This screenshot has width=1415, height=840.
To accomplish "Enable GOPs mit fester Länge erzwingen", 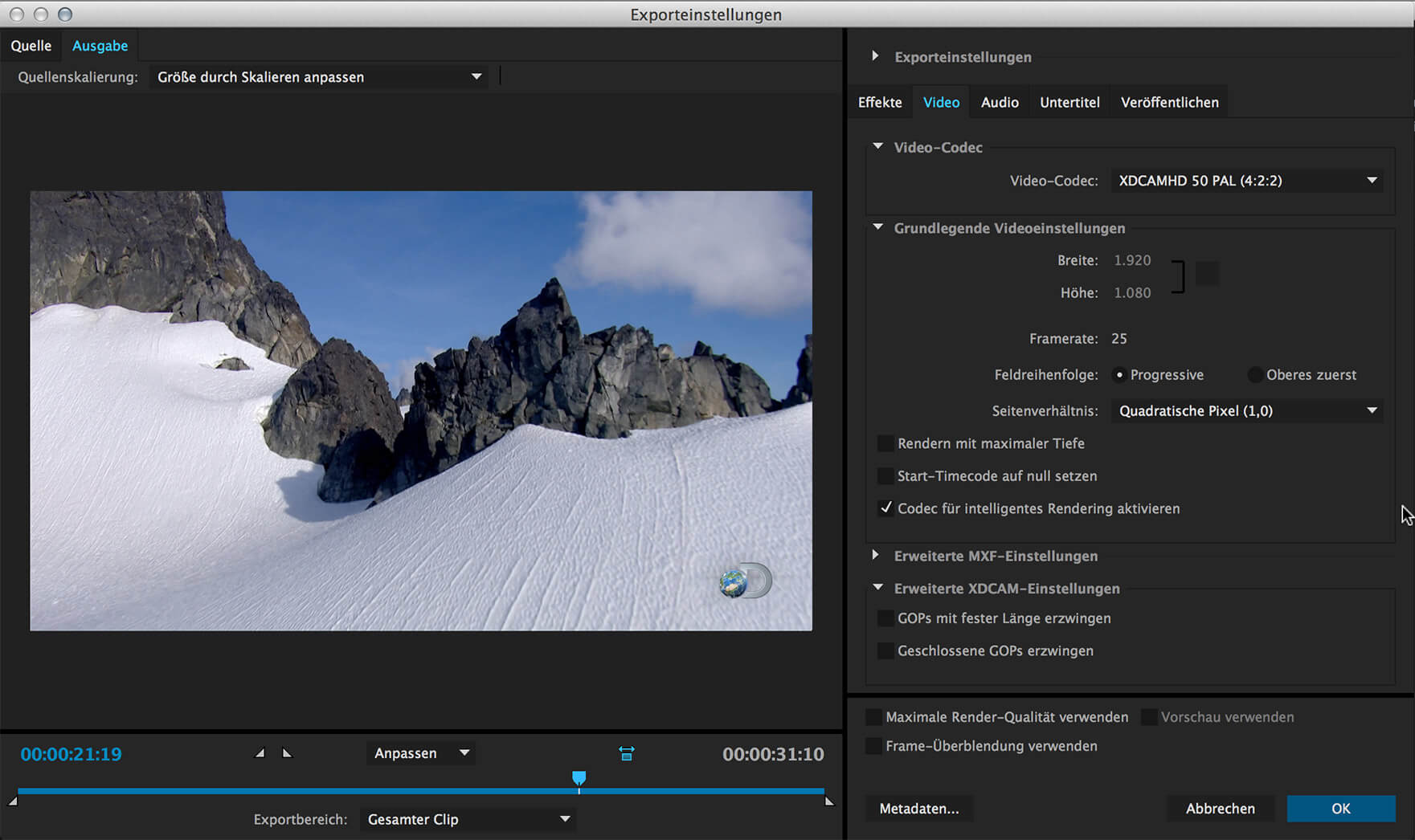I will 885,618.
